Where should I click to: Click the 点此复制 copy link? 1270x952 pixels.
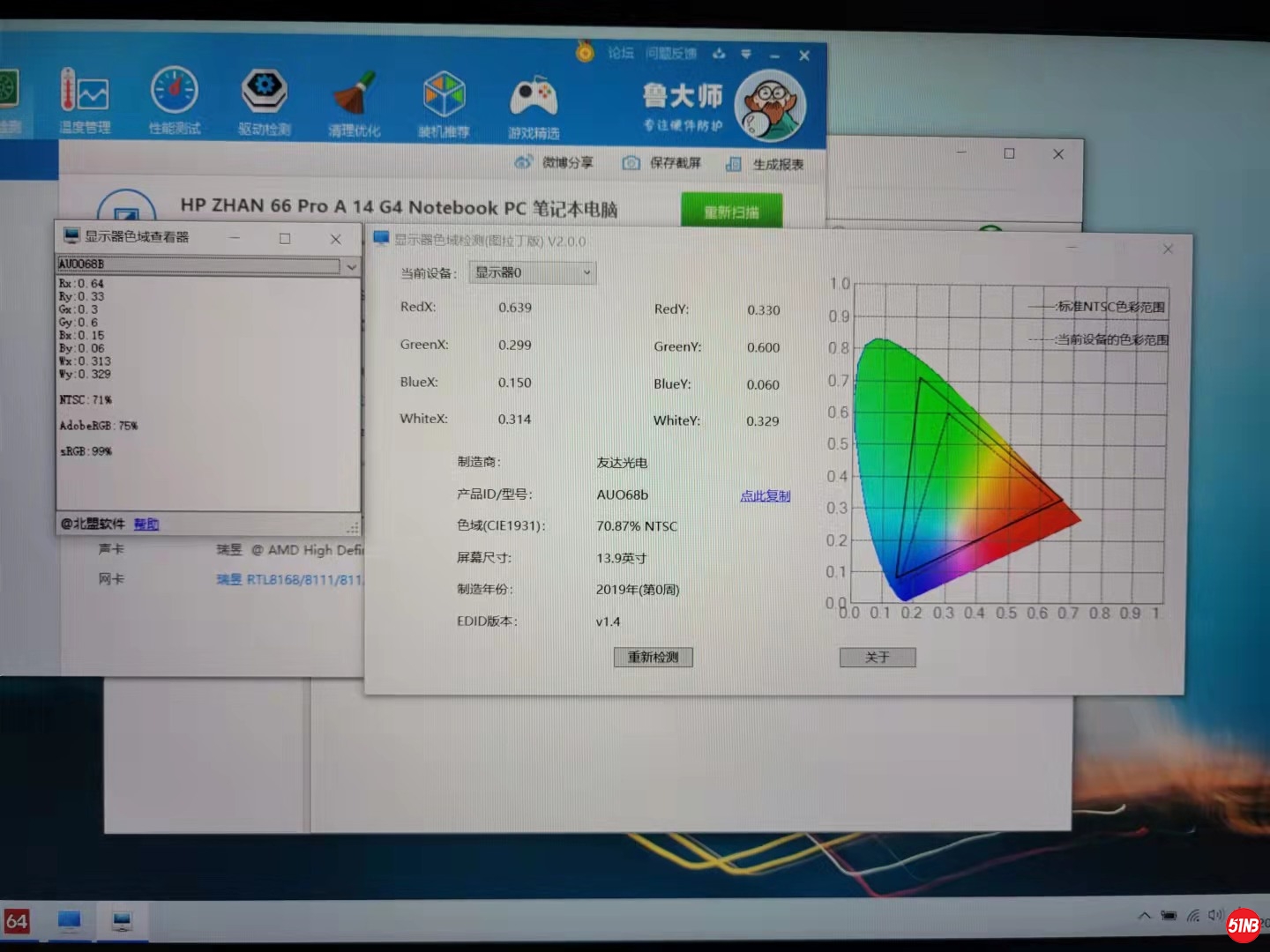(x=765, y=496)
